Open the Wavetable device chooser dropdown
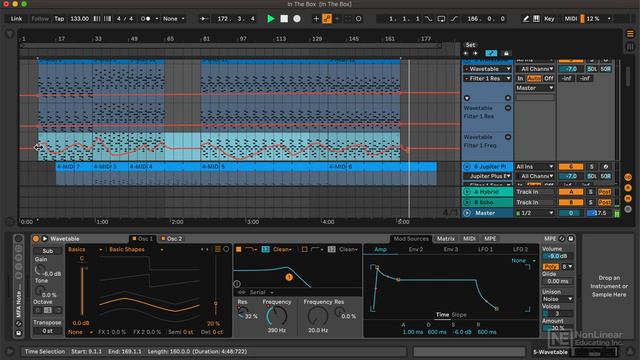The image size is (640, 360). (x=487, y=69)
